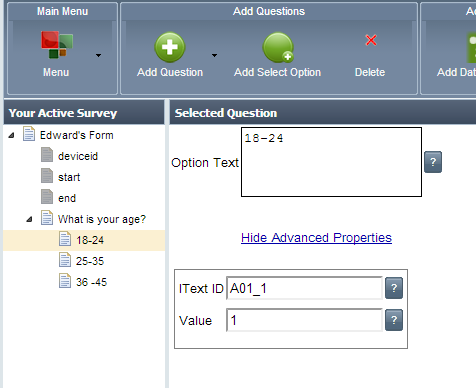Screen dimensions: 476x388
Task: Click the Value input field
Action: point(304,320)
